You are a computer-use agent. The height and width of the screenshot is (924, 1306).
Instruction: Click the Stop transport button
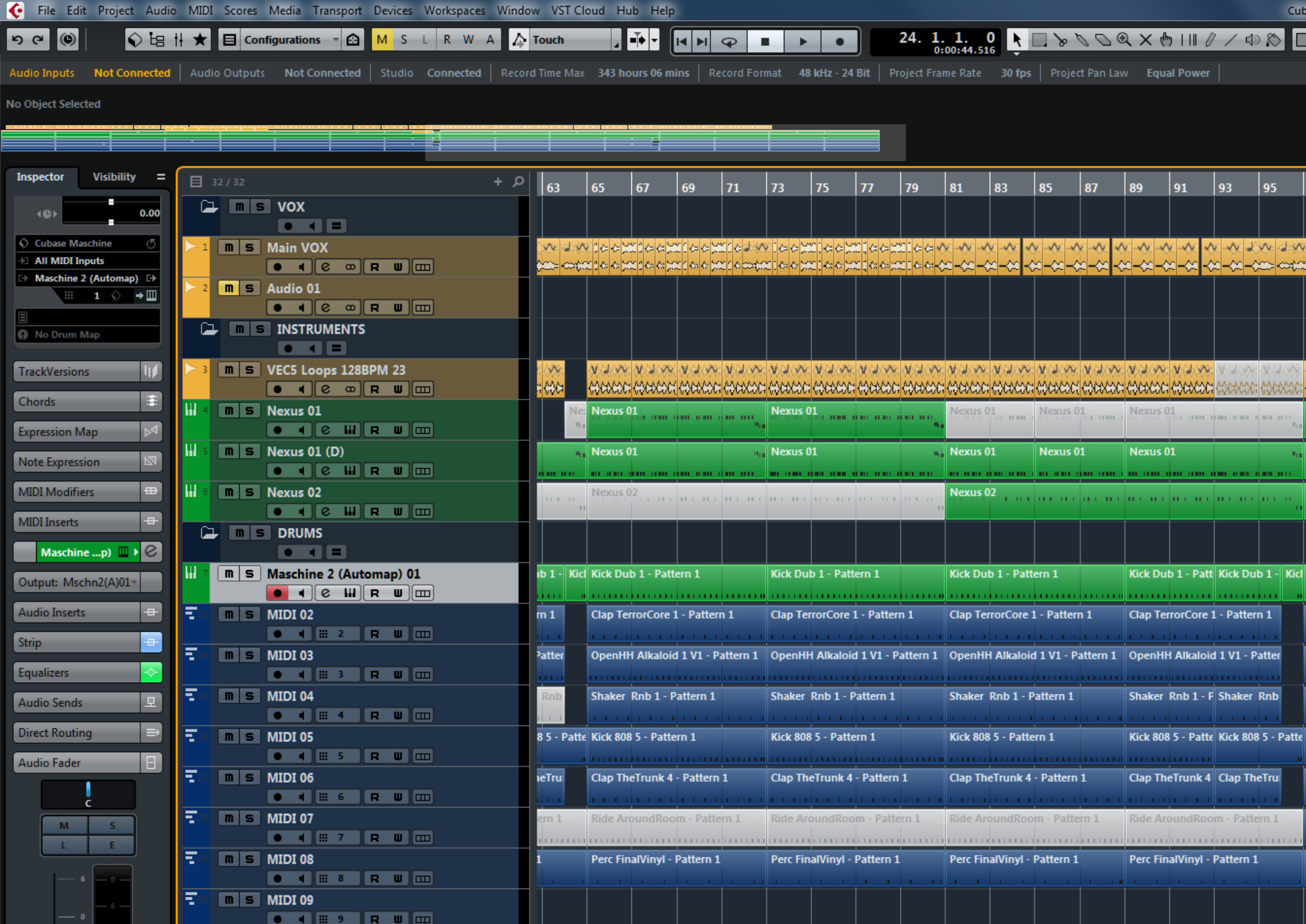point(765,41)
